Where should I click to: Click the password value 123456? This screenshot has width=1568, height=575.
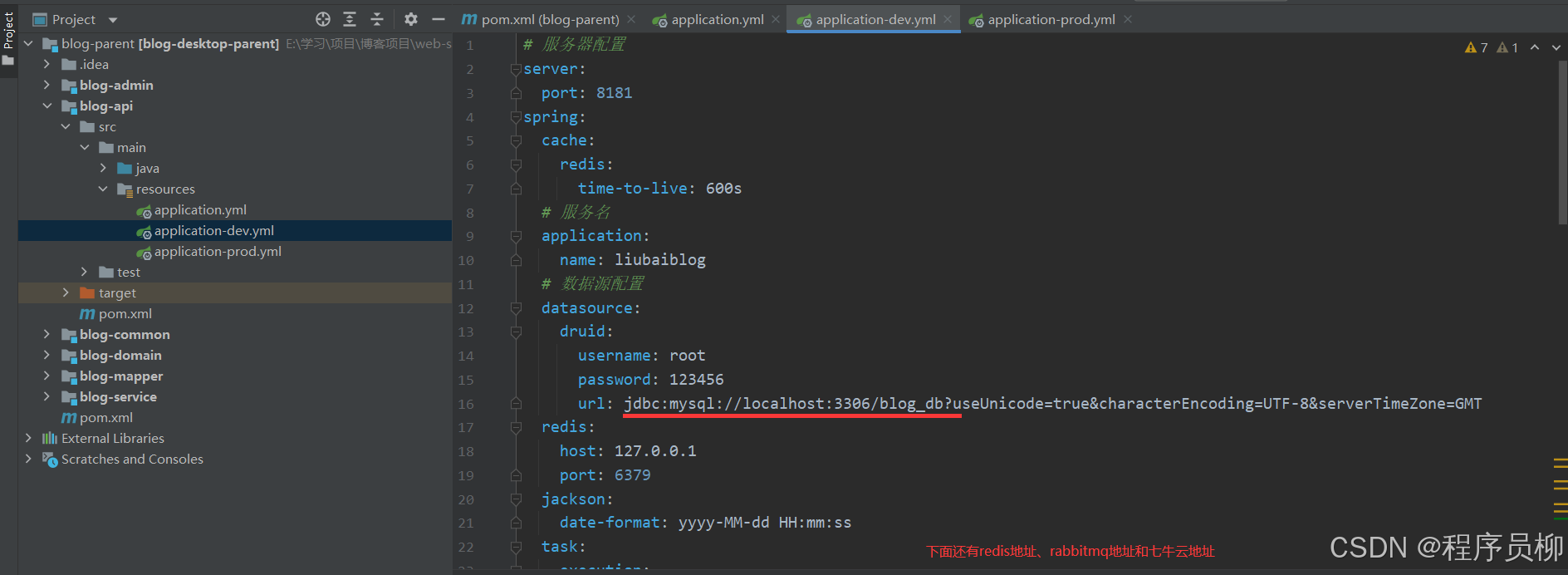697,380
